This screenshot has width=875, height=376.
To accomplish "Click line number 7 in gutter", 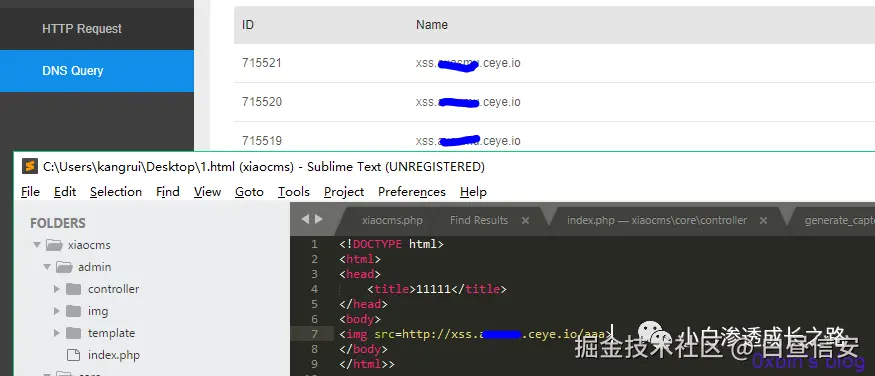I will click(314, 334).
